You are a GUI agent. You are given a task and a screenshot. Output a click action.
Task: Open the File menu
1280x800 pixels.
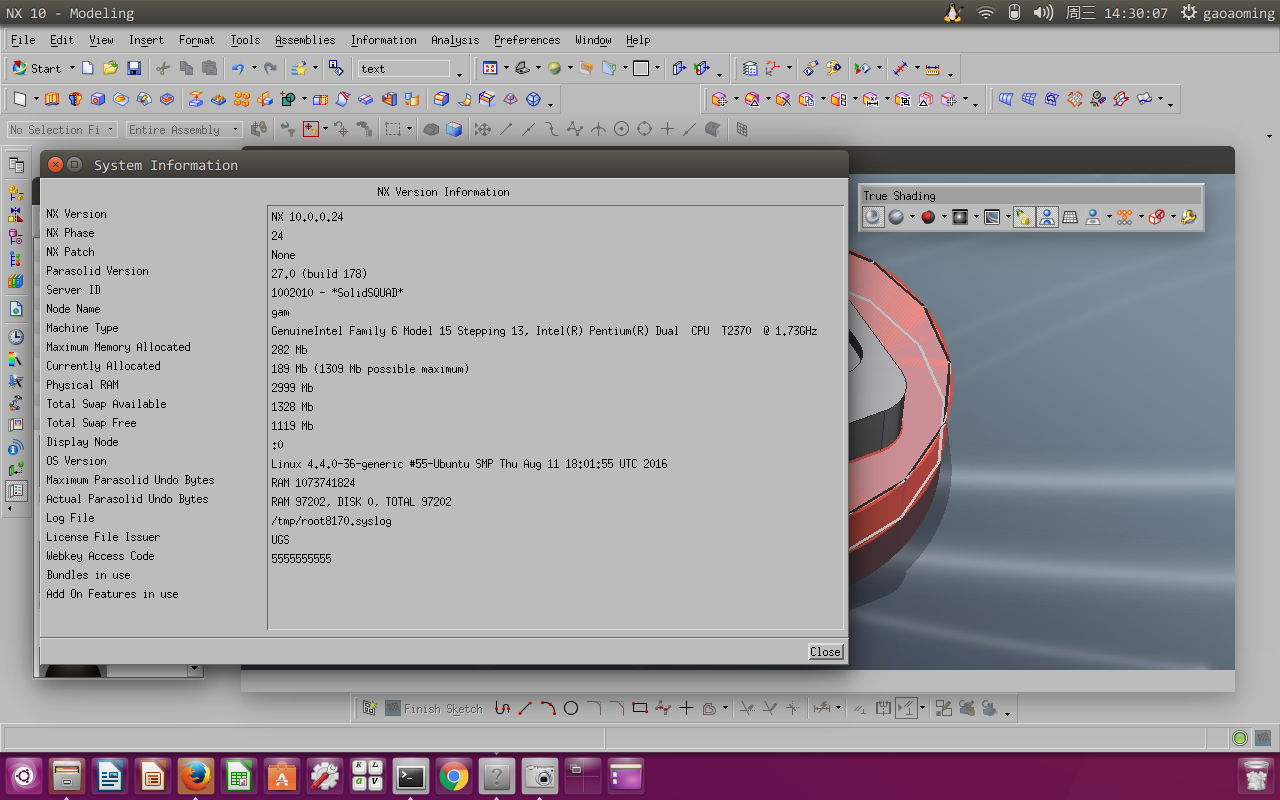click(x=23, y=40)
